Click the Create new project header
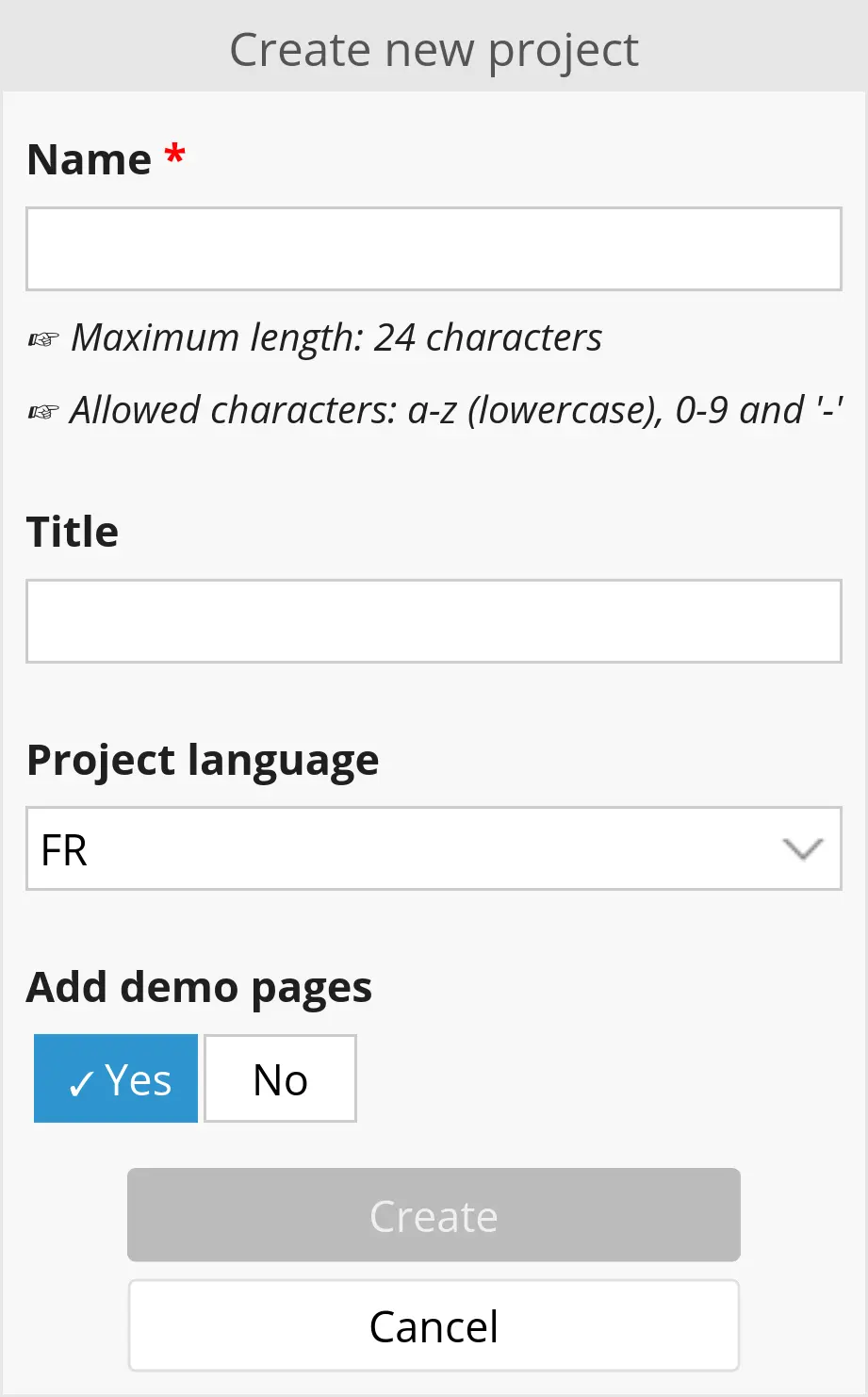 434,49
